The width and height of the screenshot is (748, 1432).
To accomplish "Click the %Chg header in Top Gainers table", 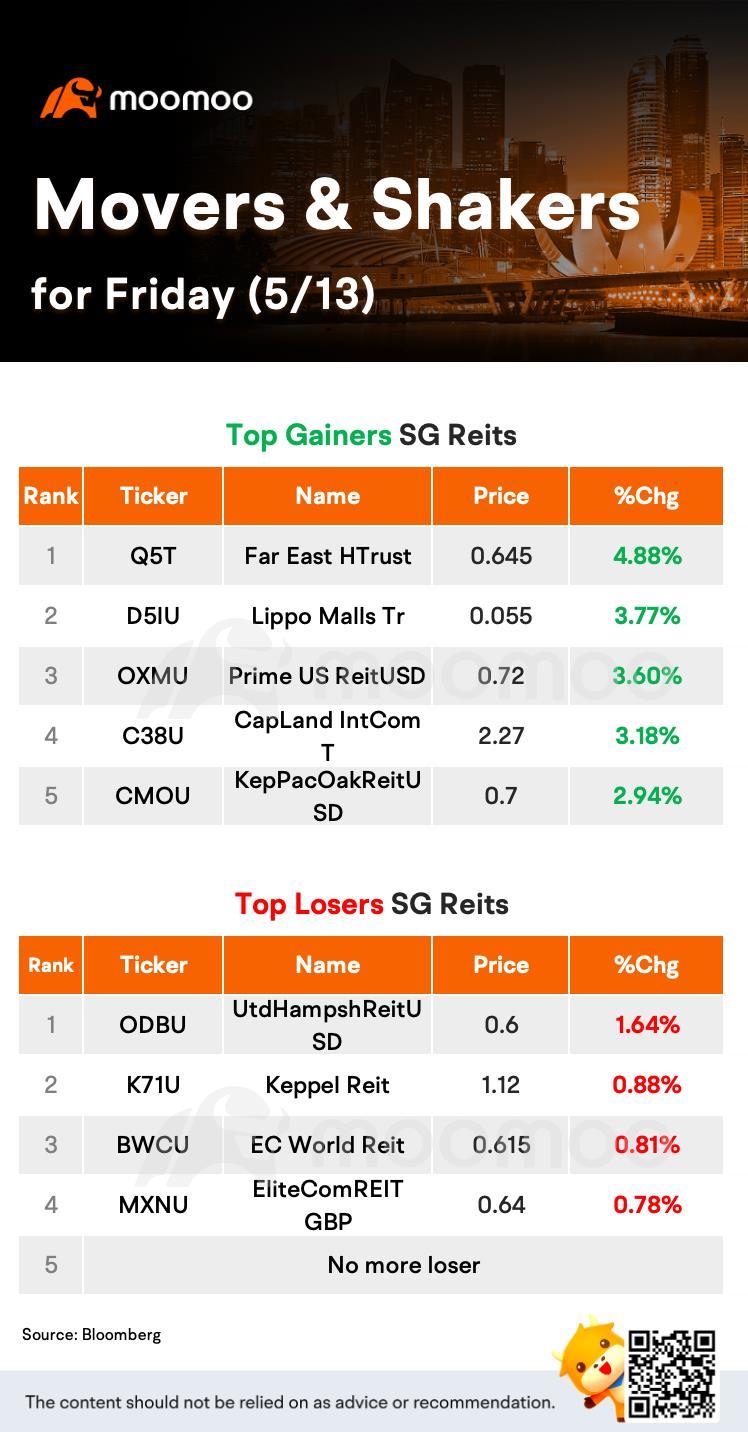I will 646,496.
